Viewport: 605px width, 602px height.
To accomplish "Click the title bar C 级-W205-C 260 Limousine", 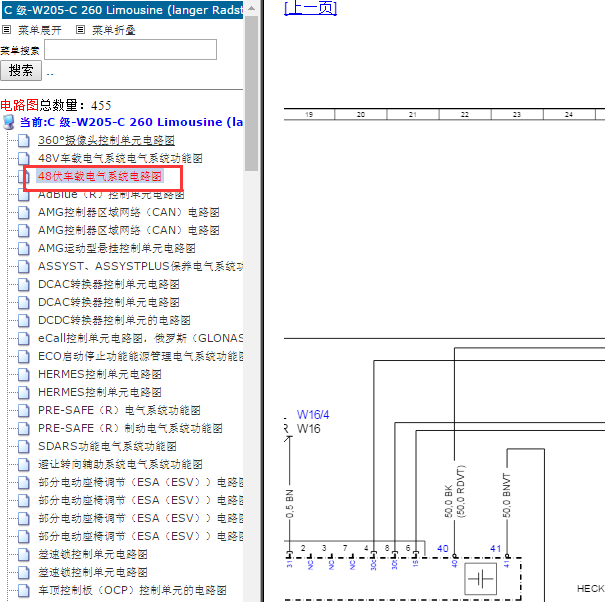I will tap(123, 10).
